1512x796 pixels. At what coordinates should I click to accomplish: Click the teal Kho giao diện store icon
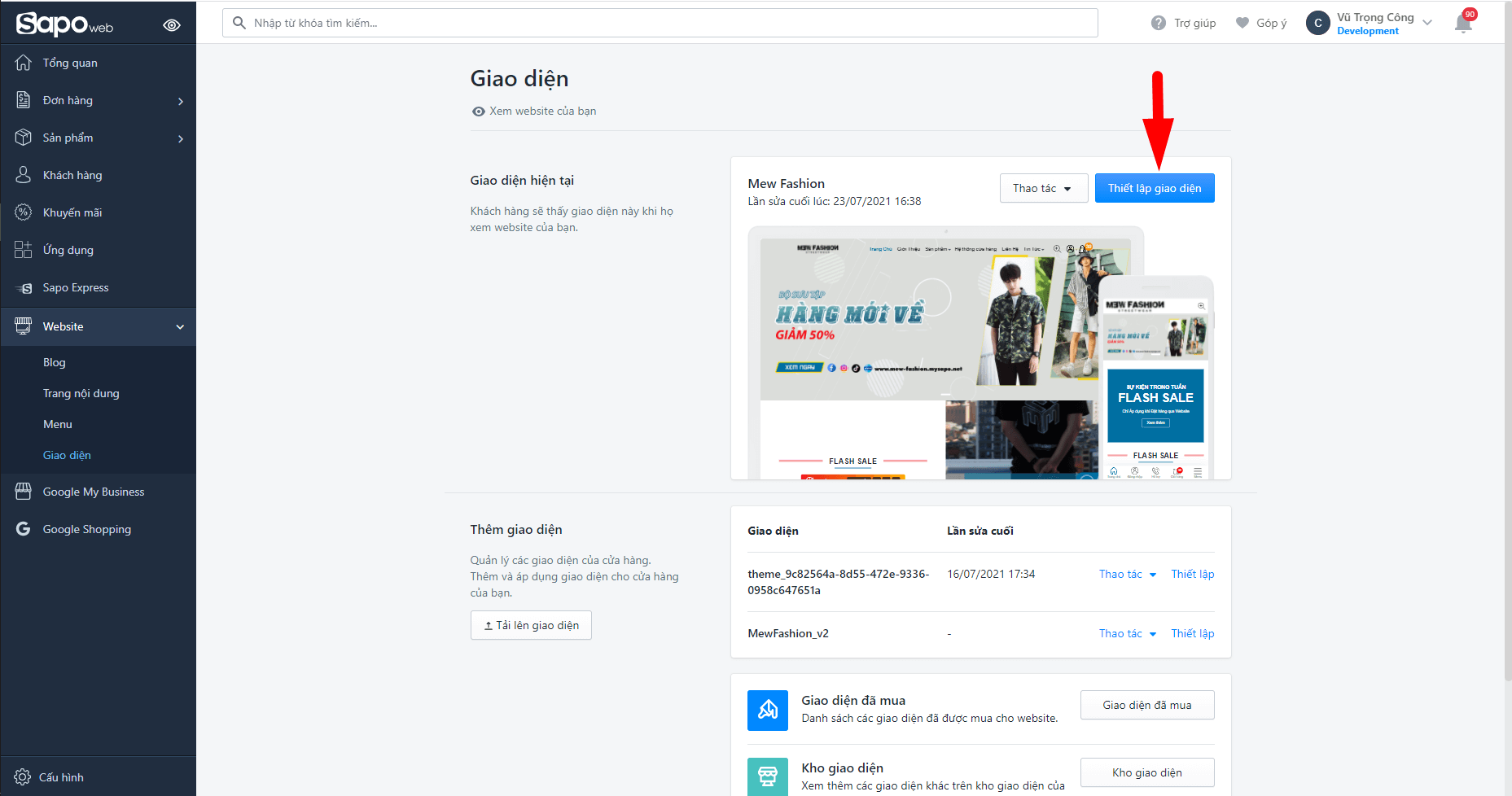(768, 776)
